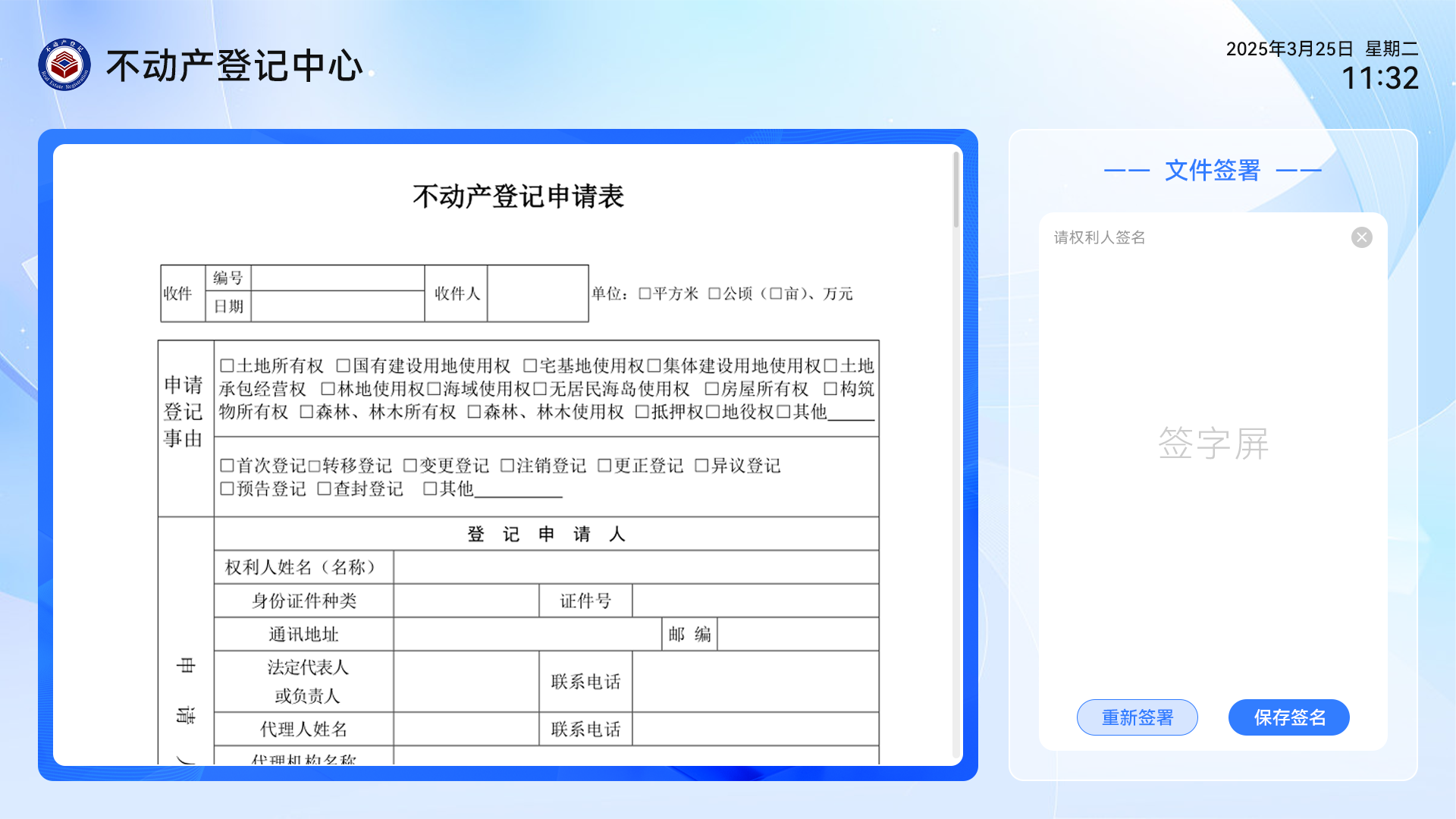The height and width of the screenshot is (819, 1456).
Task: Click 重新签署 to re-sign
Action: [1137, 717]
